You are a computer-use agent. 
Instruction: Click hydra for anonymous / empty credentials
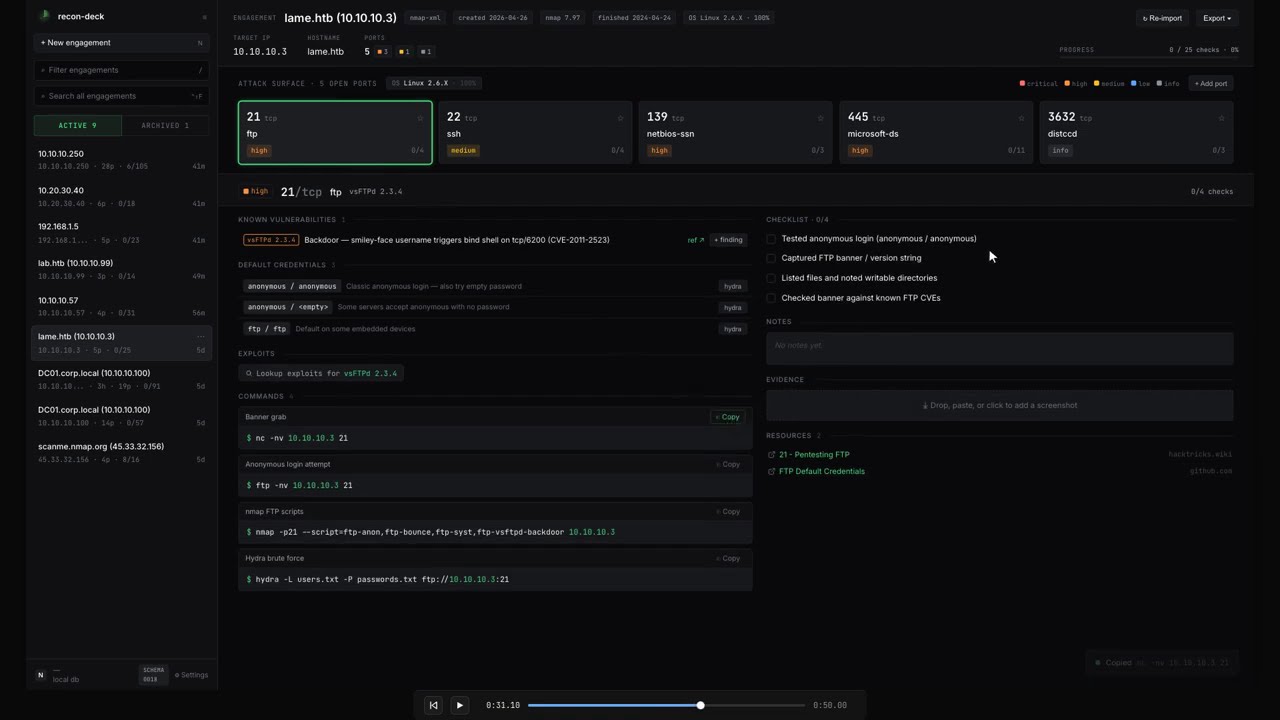click(733, 307)
